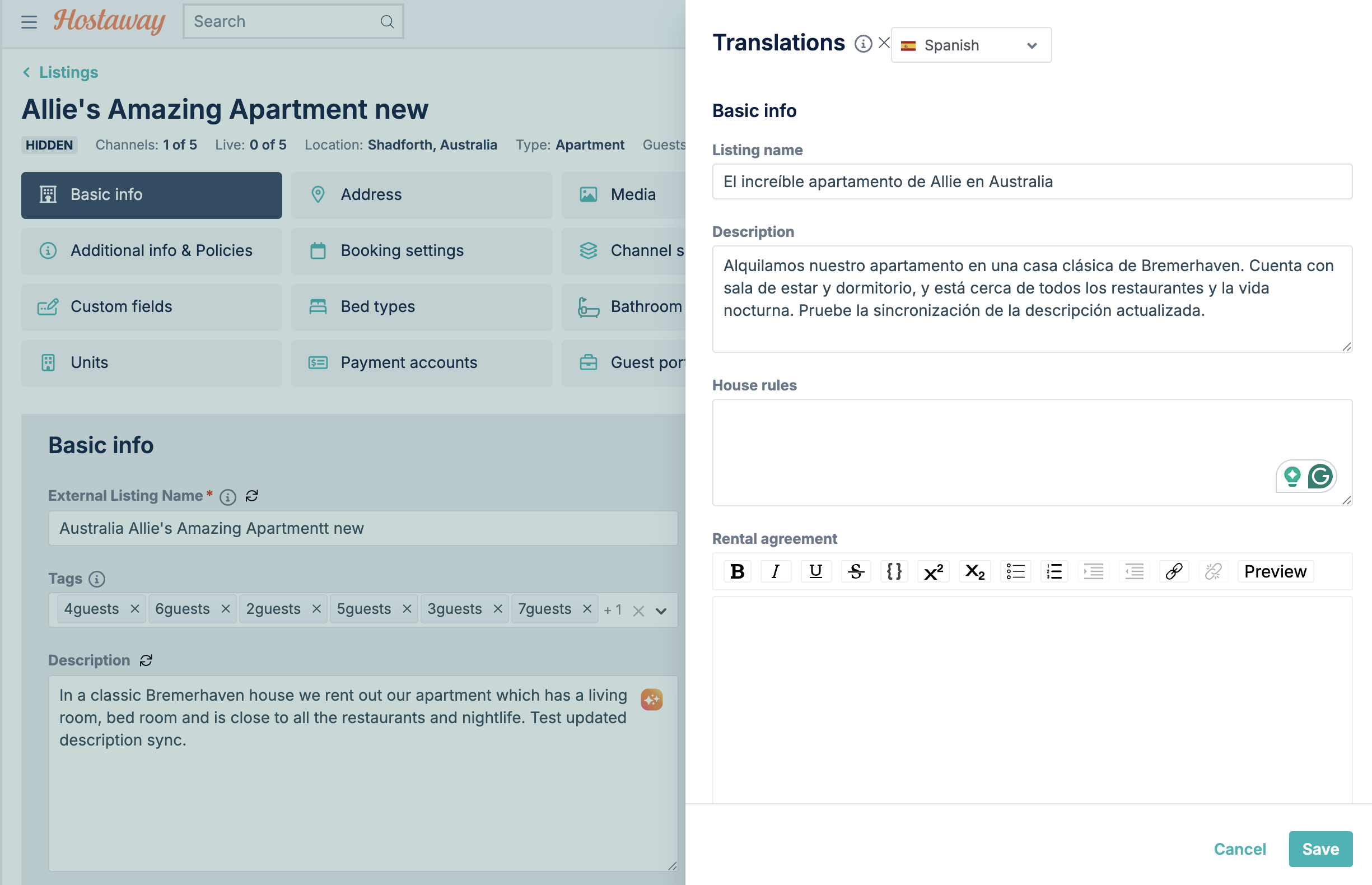
Task: Apply bold formatting in rental agreement editor
Action: (x=737, y=571)
